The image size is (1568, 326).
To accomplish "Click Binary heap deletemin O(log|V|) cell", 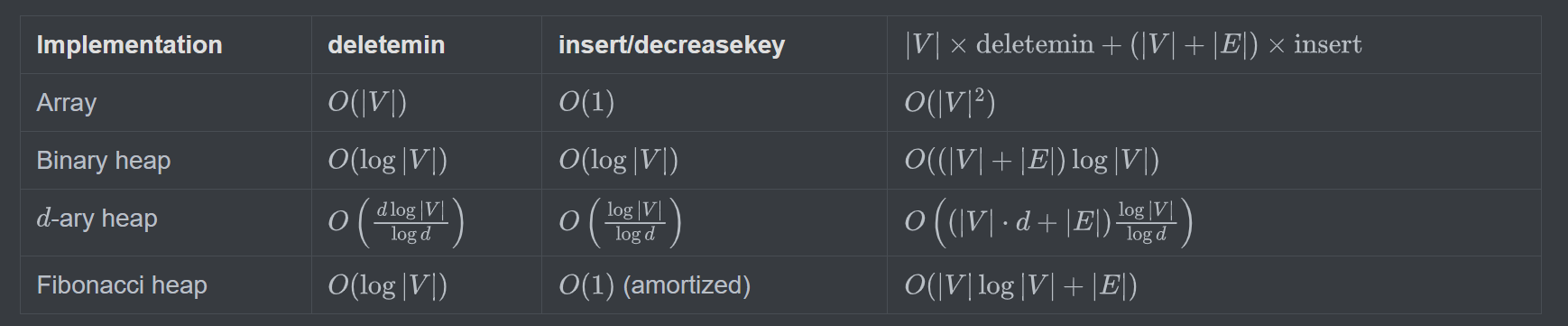I will [x=388, y=161].
